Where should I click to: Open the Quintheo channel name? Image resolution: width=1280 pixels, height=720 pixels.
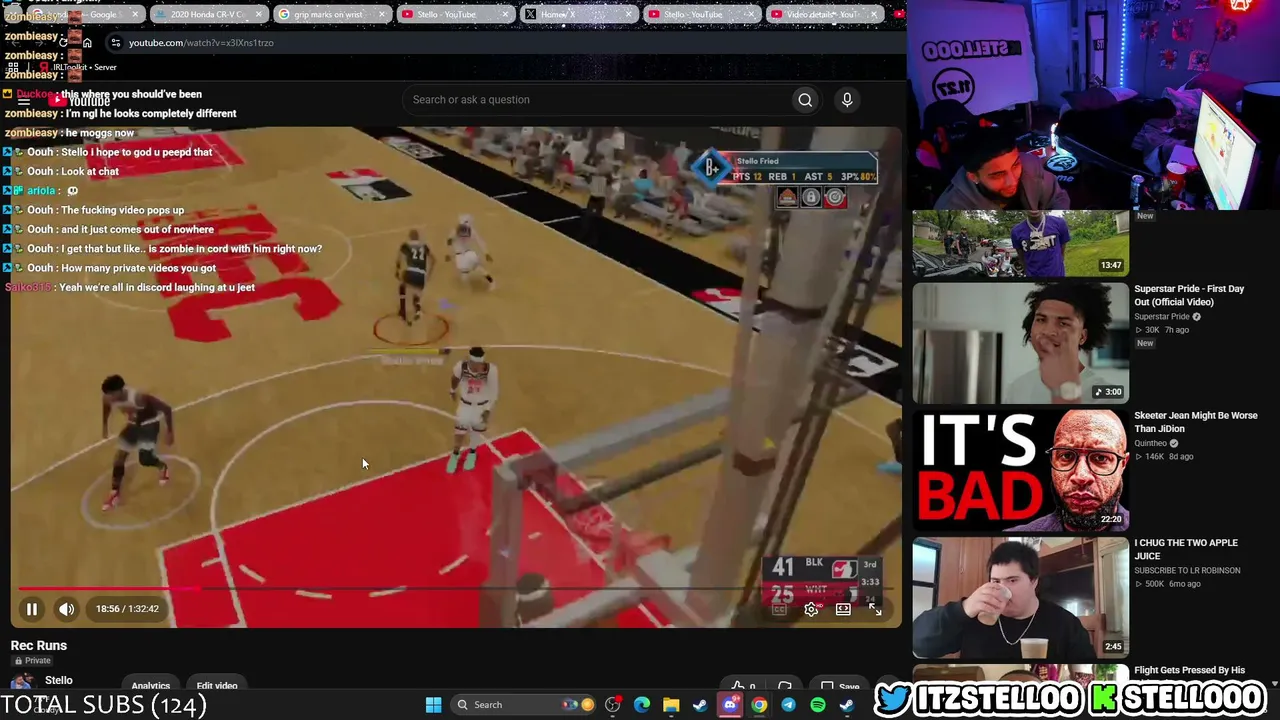point(1151,444)
